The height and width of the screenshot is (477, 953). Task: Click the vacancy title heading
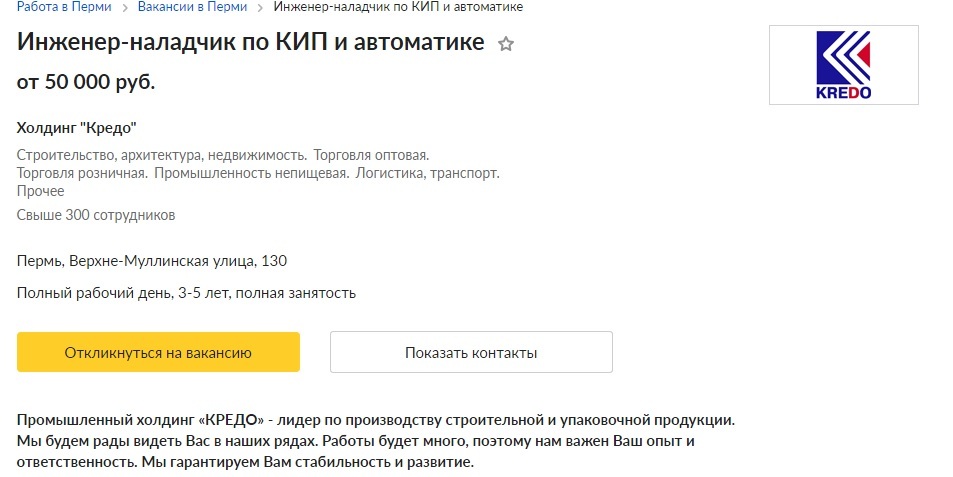tap(250, 43)
